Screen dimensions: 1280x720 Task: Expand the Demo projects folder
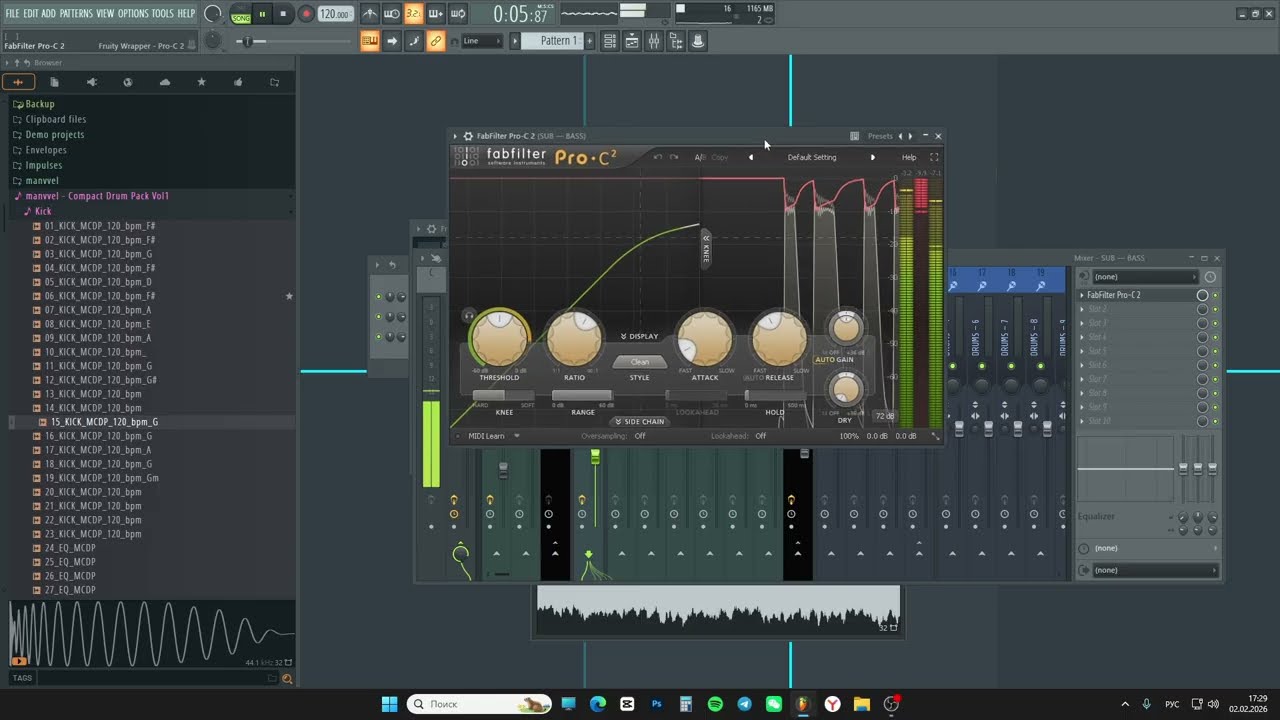pyautogui.click(x=54, y=135)
